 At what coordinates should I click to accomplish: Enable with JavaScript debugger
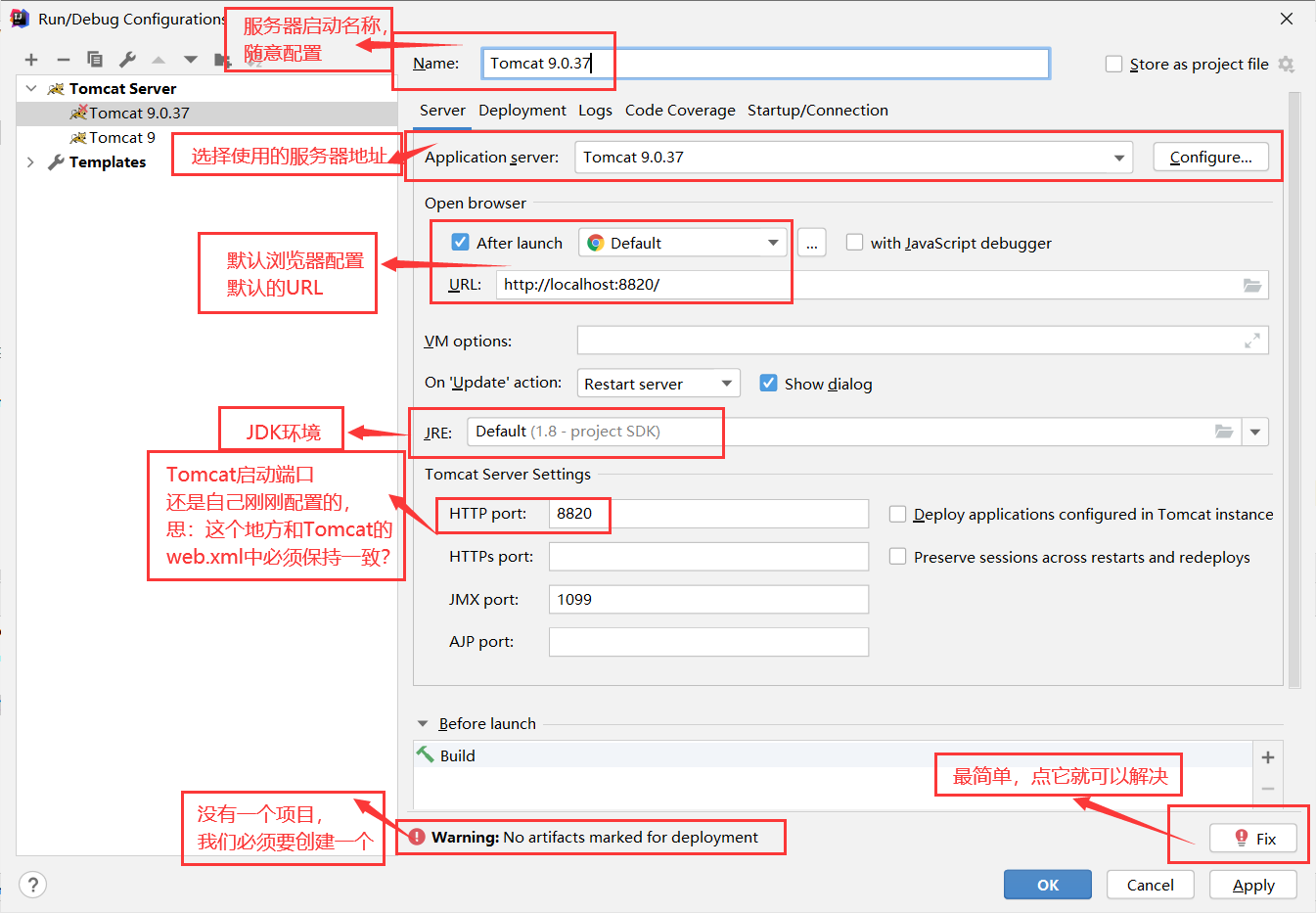(x=854, y=243)
